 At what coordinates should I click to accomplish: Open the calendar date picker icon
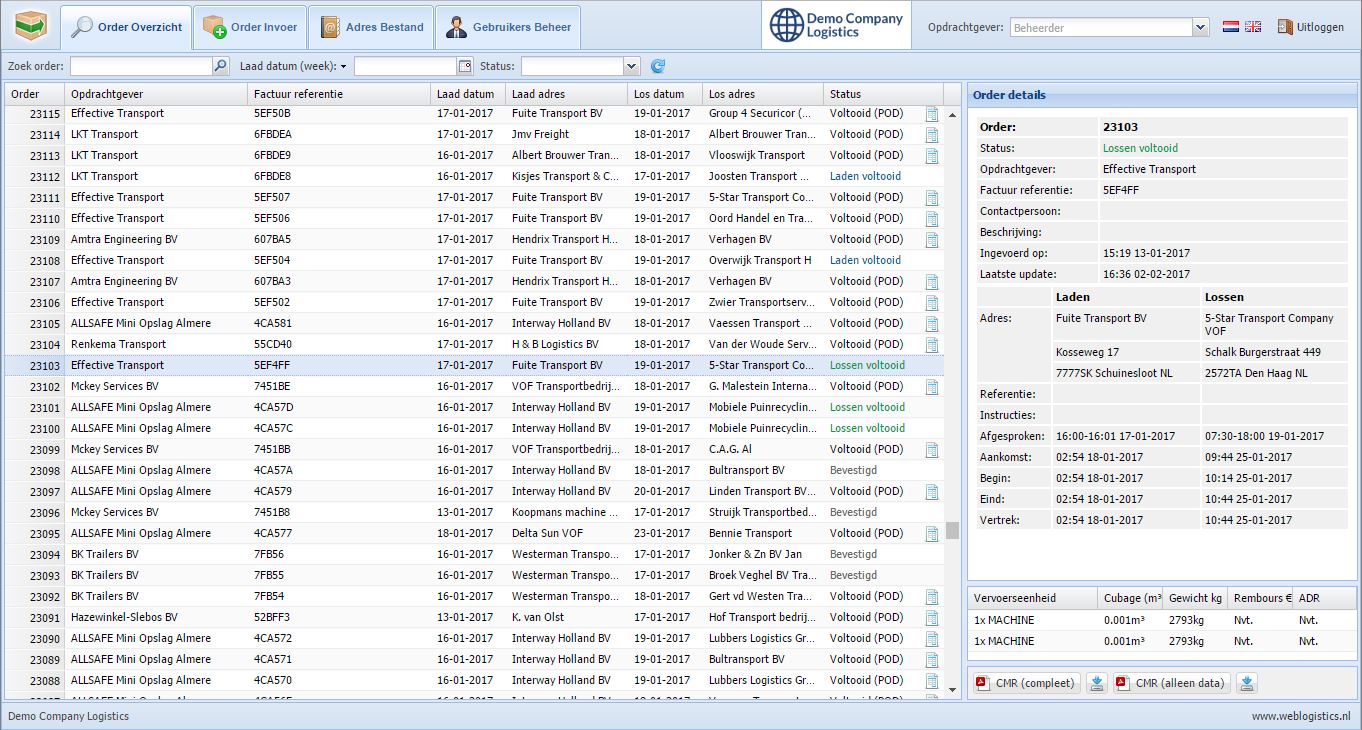point(465,66)
